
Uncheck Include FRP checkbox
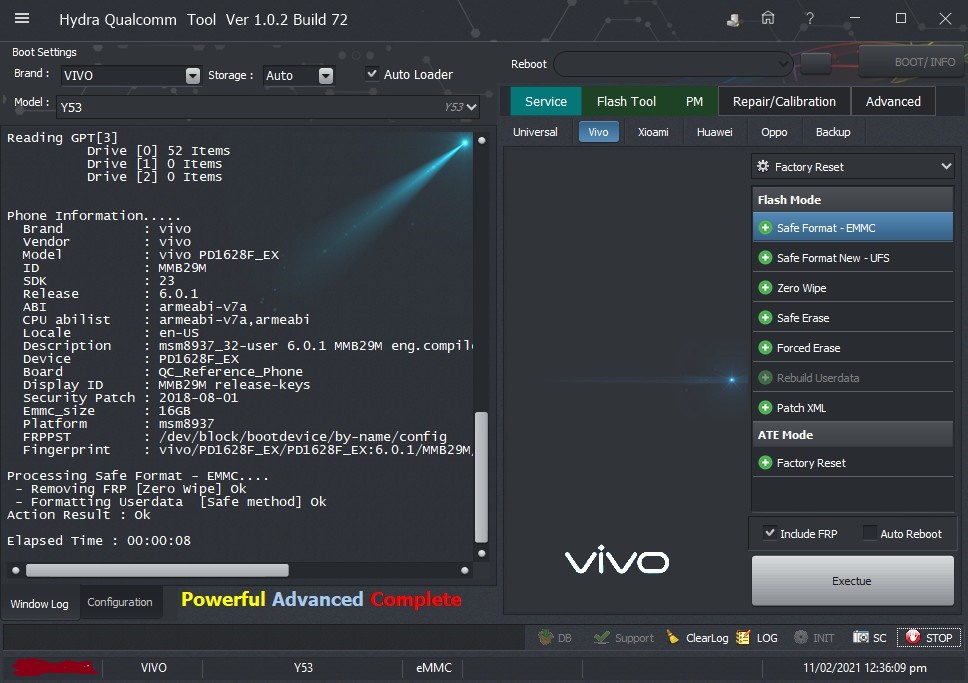(x=769, y=532)
